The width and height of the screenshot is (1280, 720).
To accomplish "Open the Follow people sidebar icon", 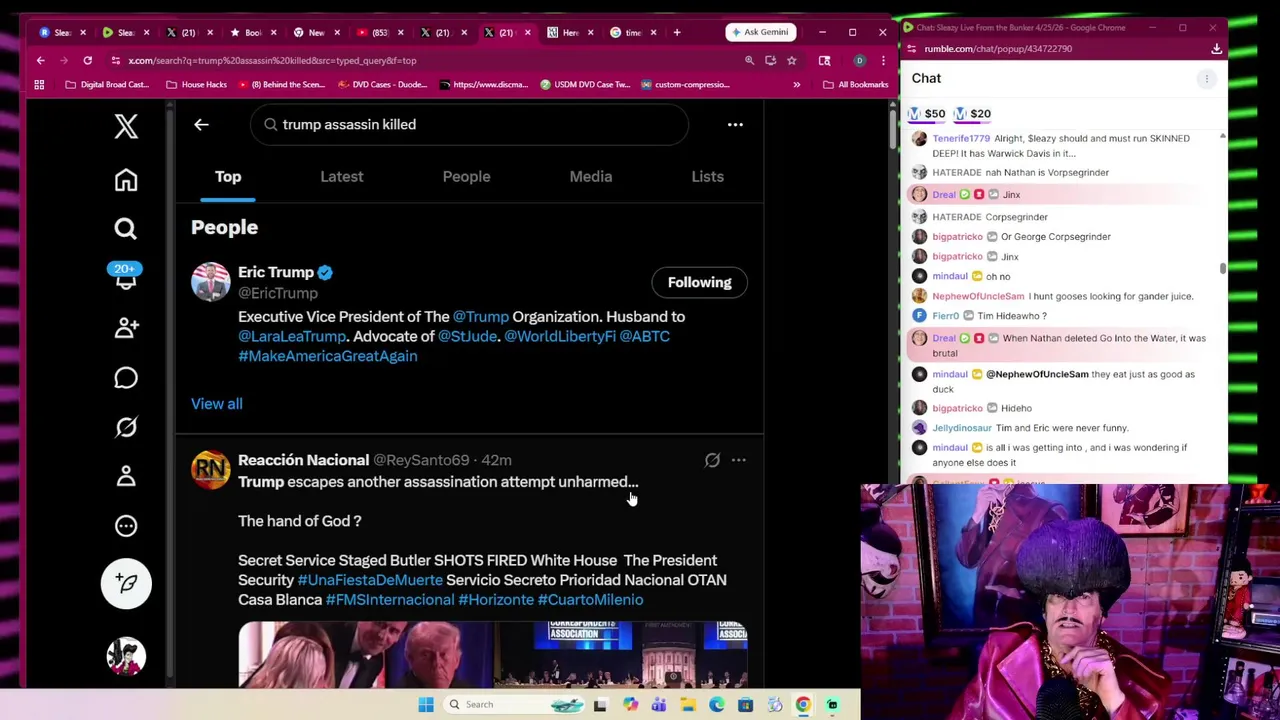I will [126, 328].
